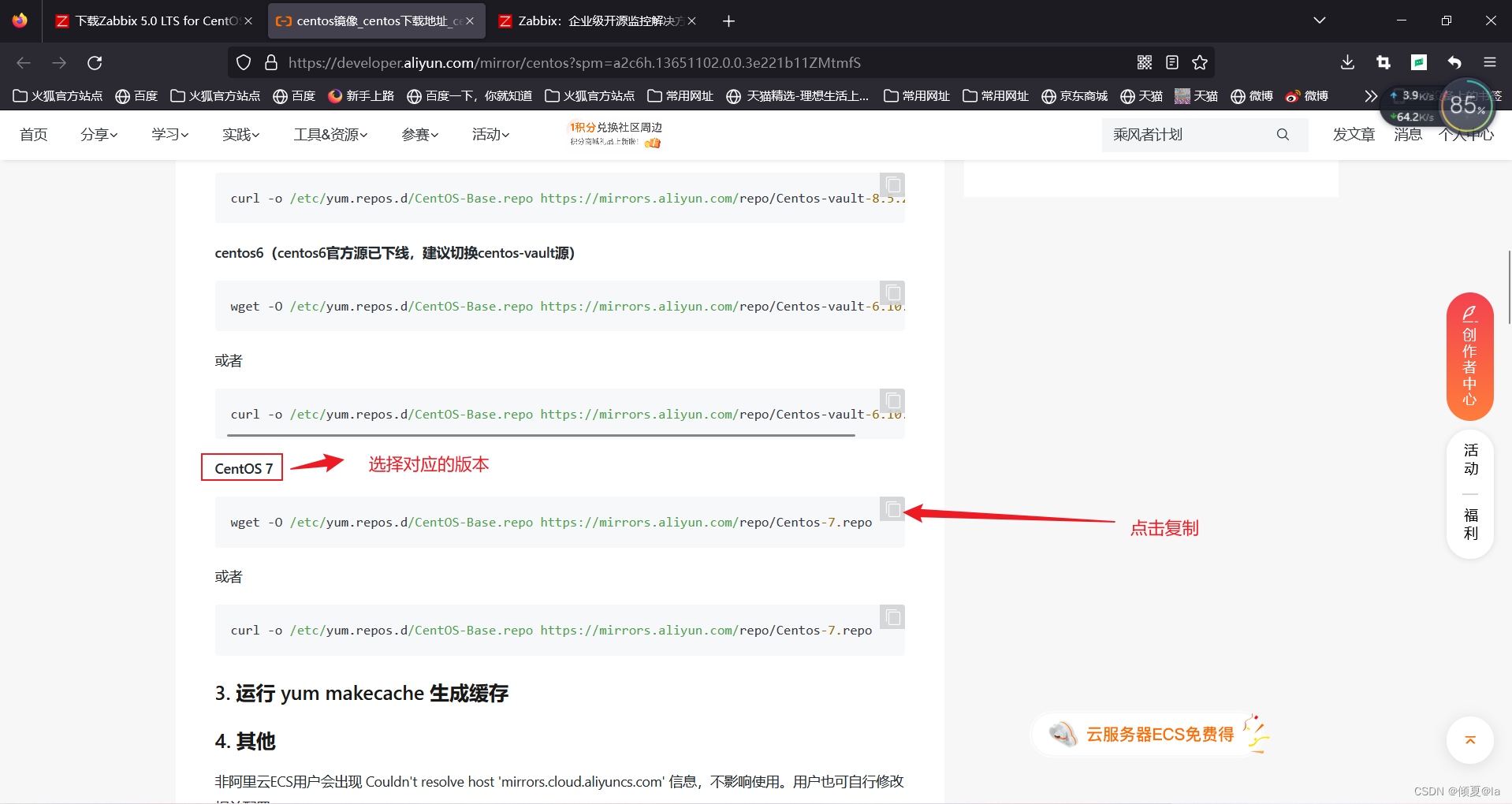Open the last 微博 bookmark with red icon
This screenshot has height=804, width=1512.
[x=1307, y=96]
